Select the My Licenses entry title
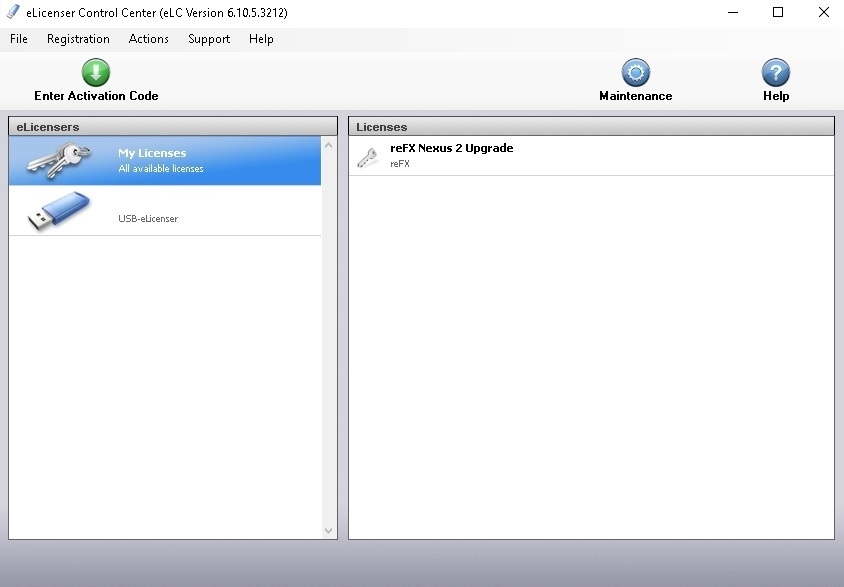 pos(152,153)
